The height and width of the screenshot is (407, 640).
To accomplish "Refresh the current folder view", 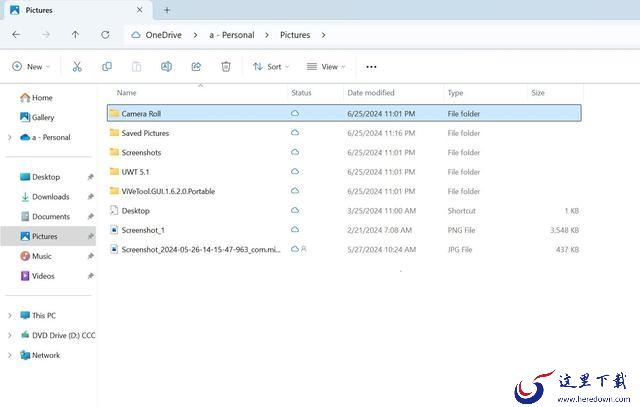I will pos(105,34).
